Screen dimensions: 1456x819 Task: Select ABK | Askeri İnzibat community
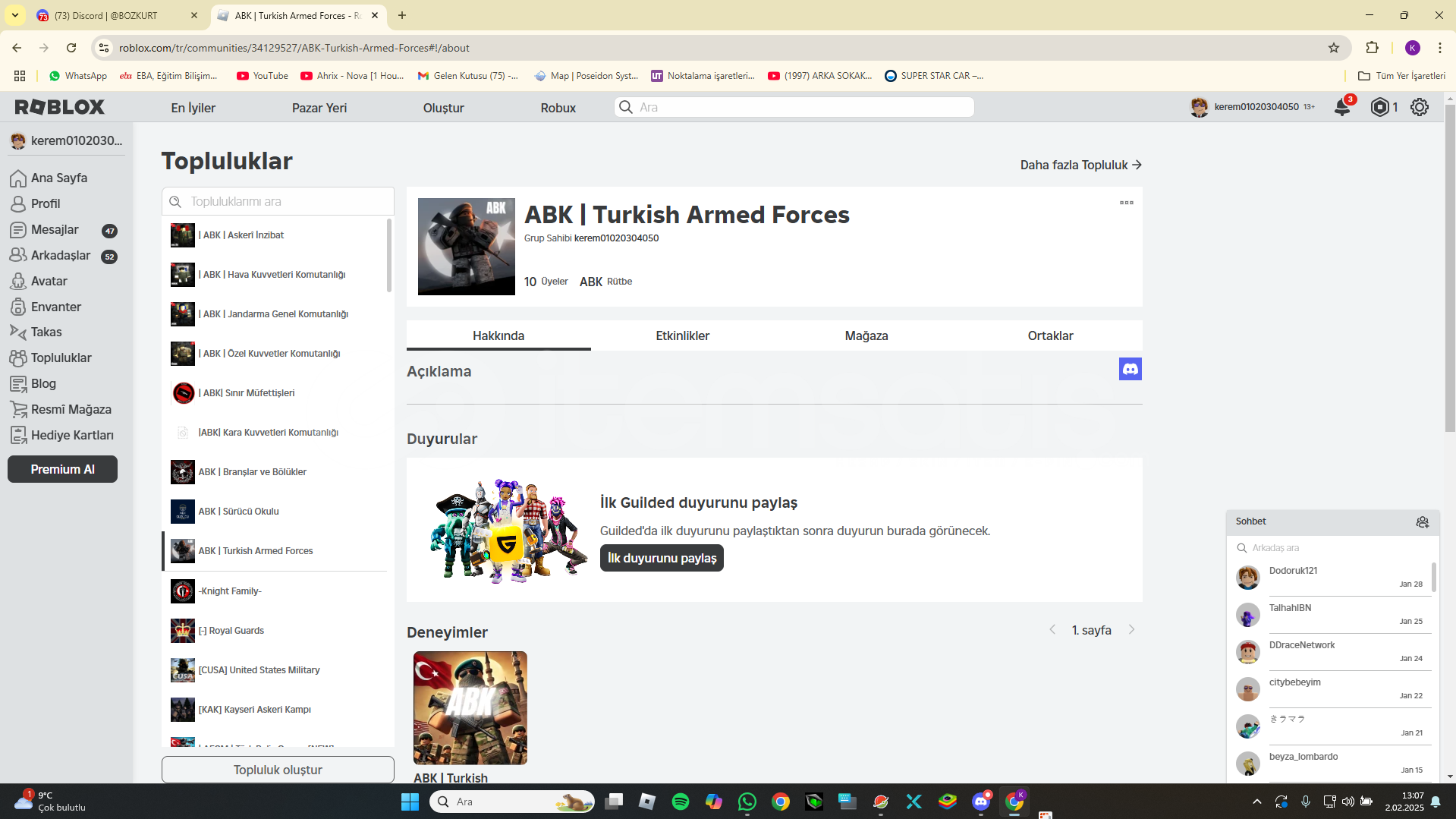[x=275, y=235]
